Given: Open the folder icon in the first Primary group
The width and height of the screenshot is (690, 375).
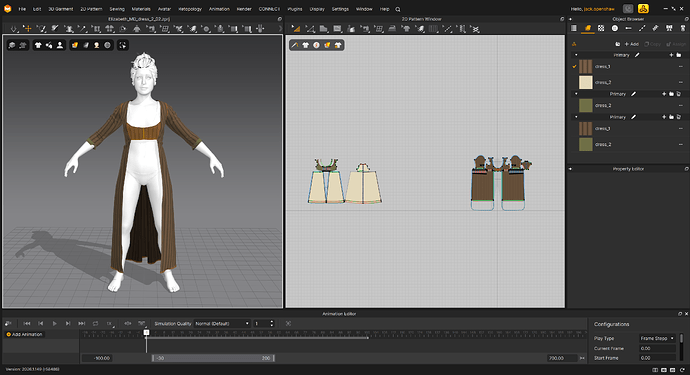Looking at the screenshot, I should tap(679, 55).
